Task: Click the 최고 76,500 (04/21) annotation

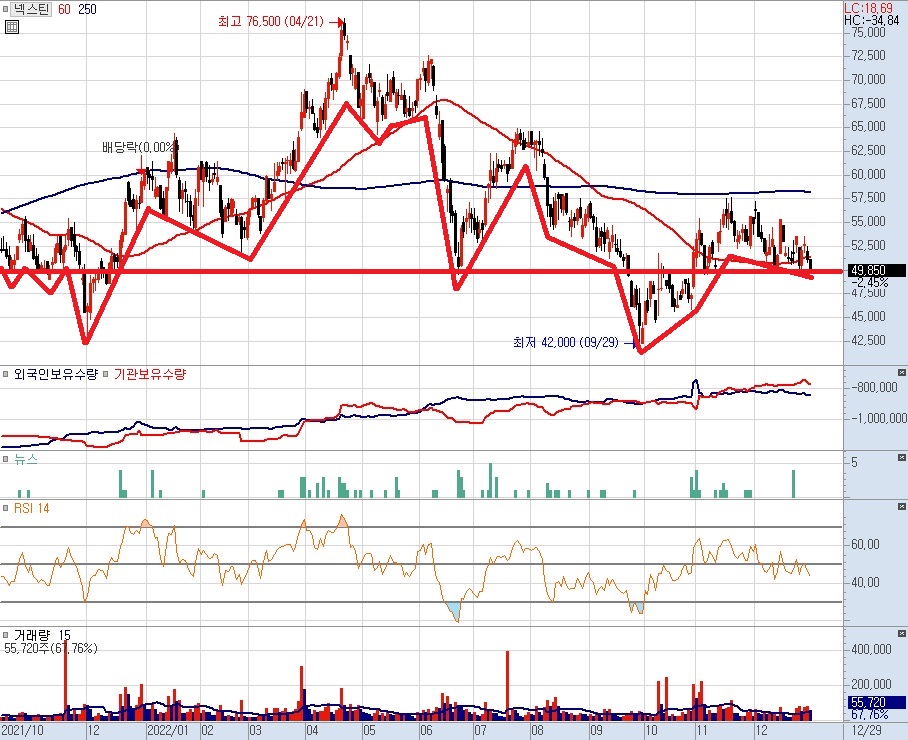Action: [x=270, y=21]
